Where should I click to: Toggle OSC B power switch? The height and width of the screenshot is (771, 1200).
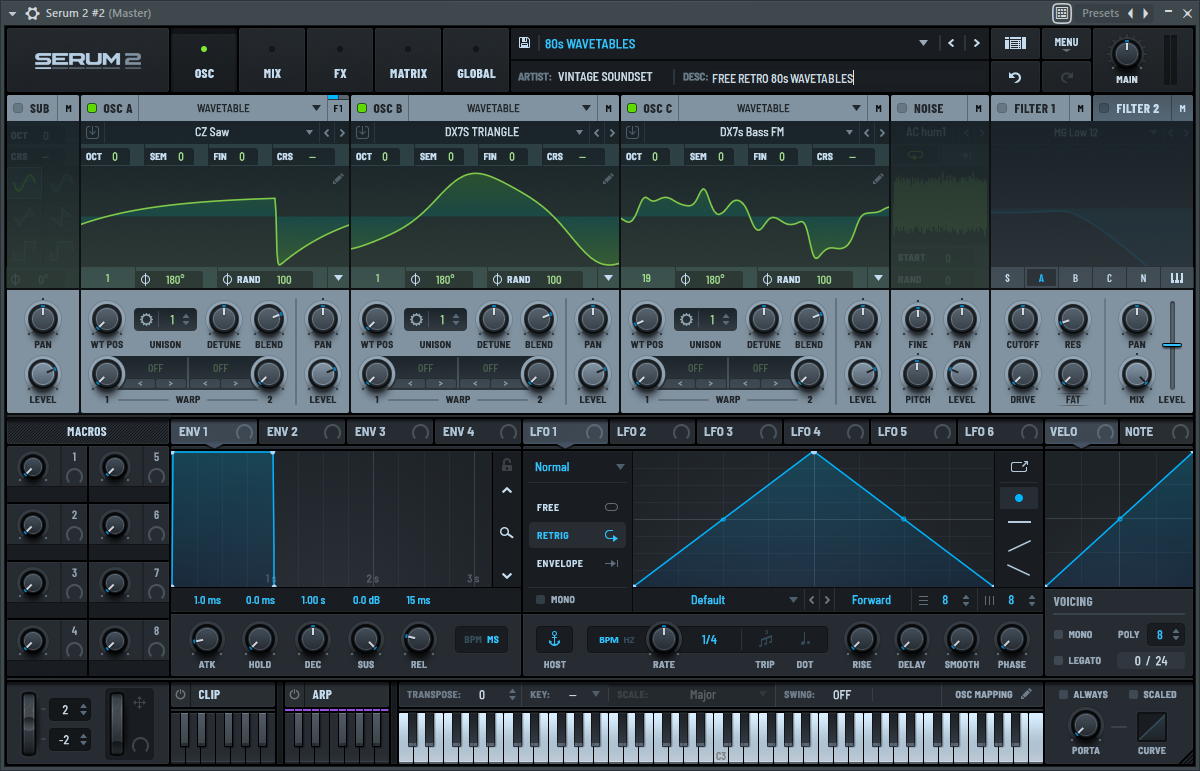[x=362, y=108]
